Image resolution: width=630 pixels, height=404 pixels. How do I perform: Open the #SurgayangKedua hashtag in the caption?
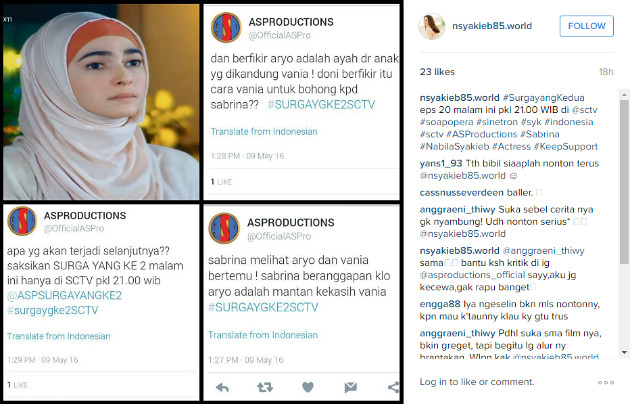tap(544, 98)
